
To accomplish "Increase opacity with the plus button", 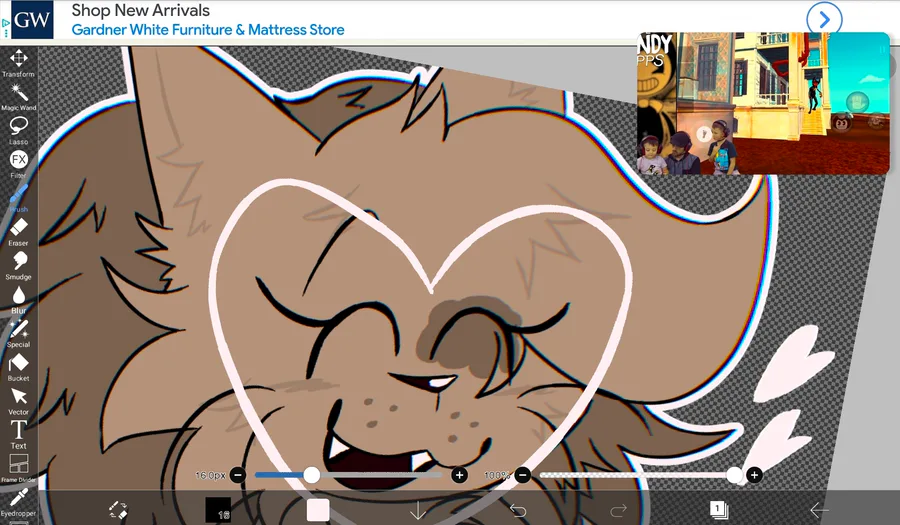I will point(754,475).
